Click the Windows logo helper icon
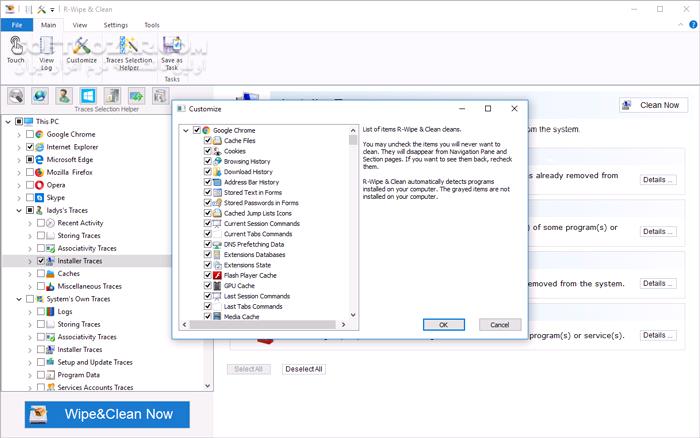The width and height of the screenshot is (700, 438). point(88,95)
